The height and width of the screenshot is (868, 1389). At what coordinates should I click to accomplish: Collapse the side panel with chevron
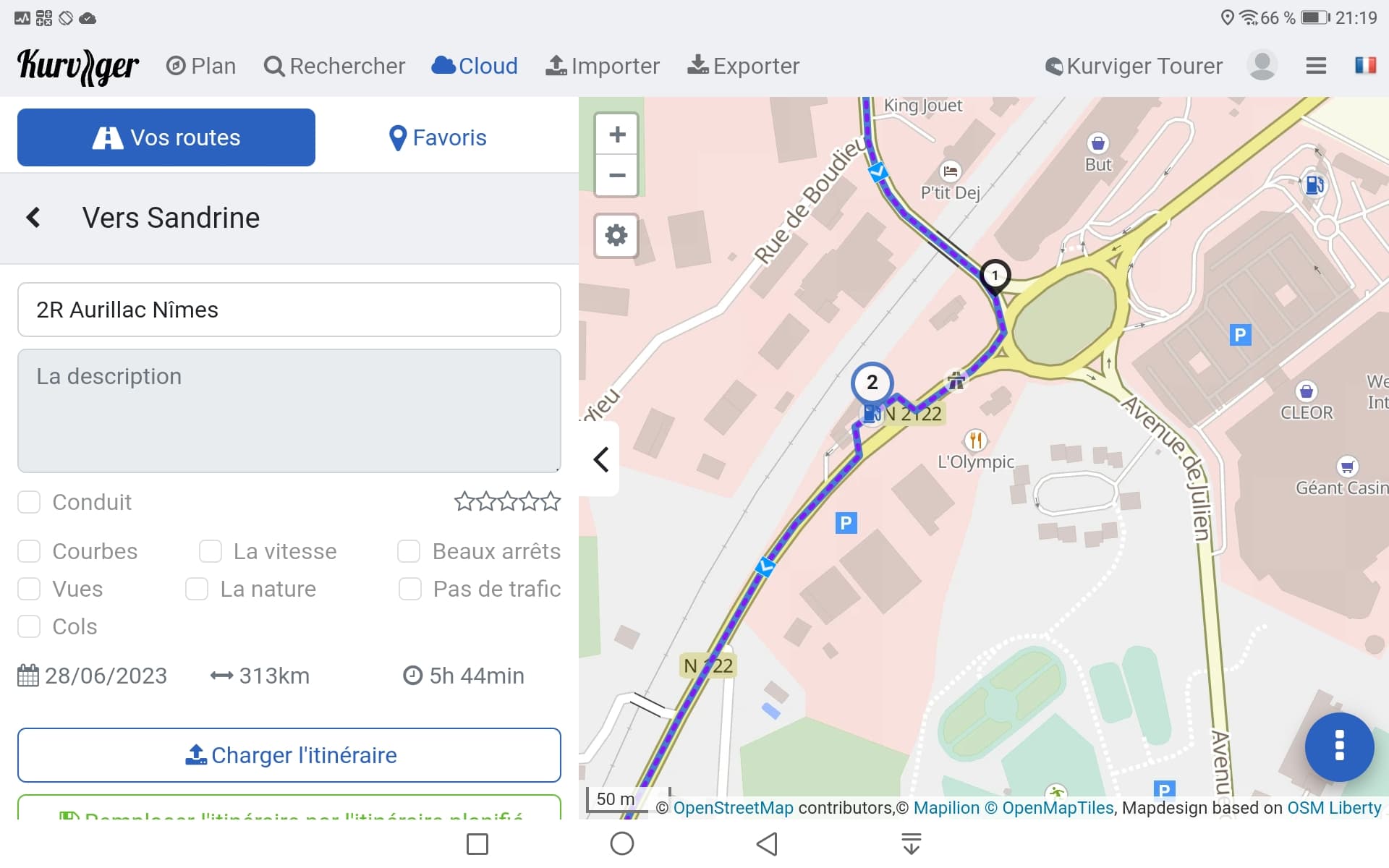coord(600,459)
